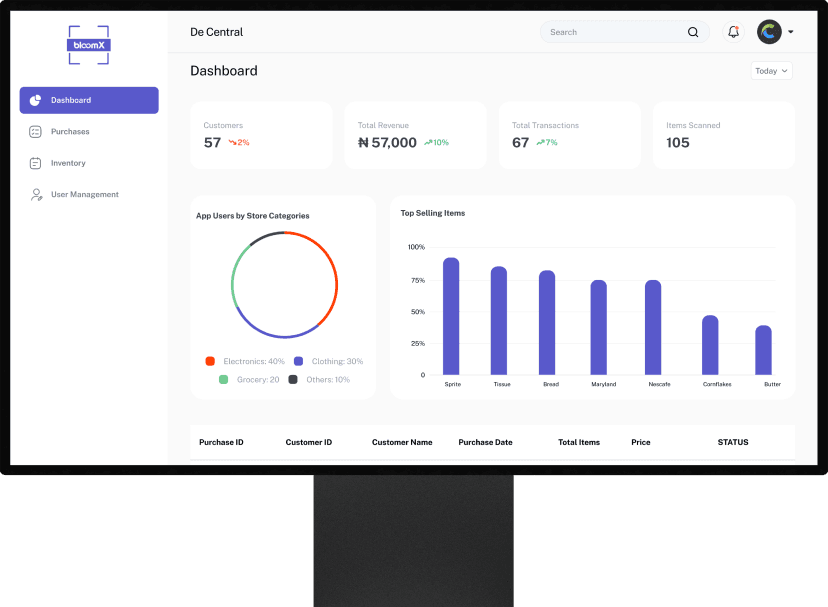
Task: Click the user profile avatar
Action: [769, 32]
